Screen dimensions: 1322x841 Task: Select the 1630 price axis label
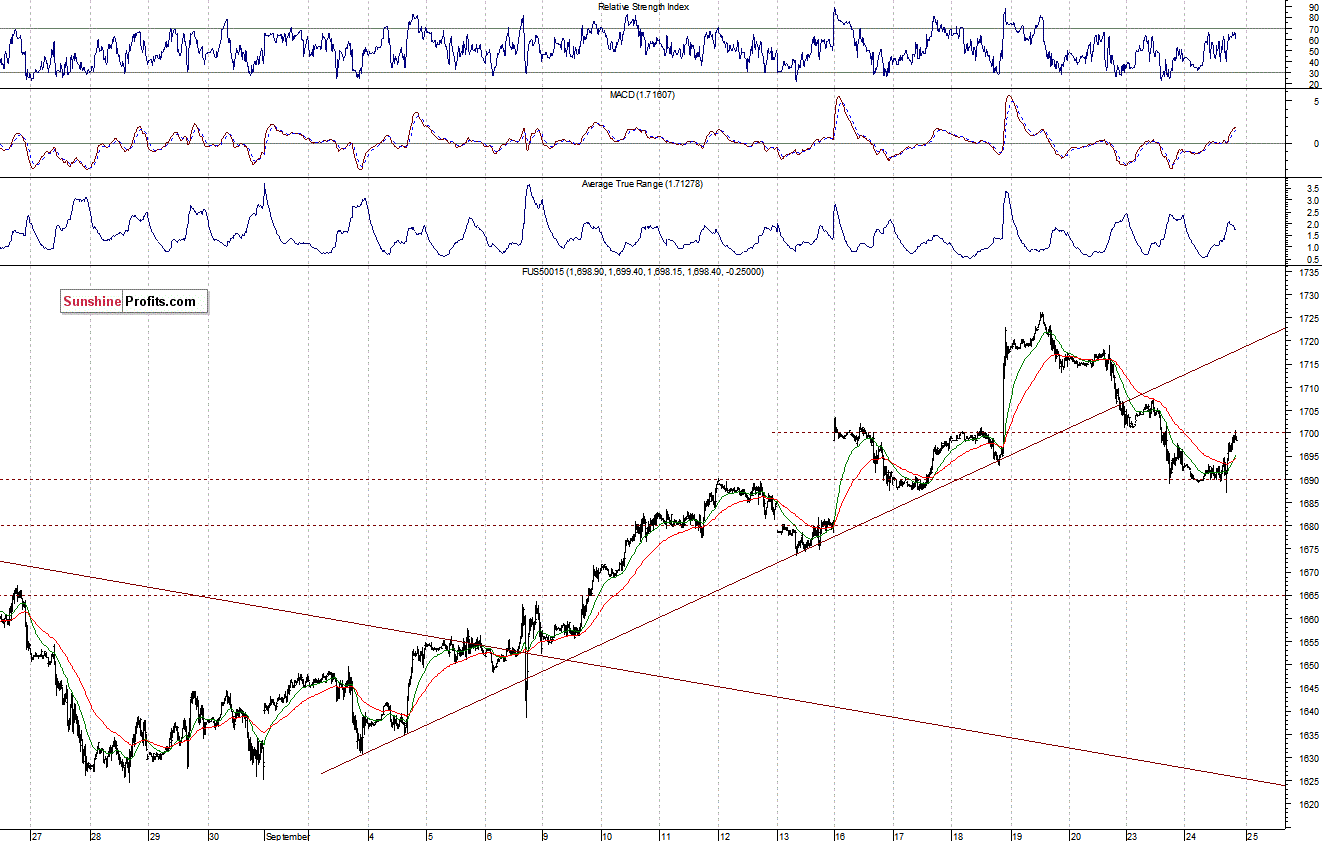pos(1307,758)
